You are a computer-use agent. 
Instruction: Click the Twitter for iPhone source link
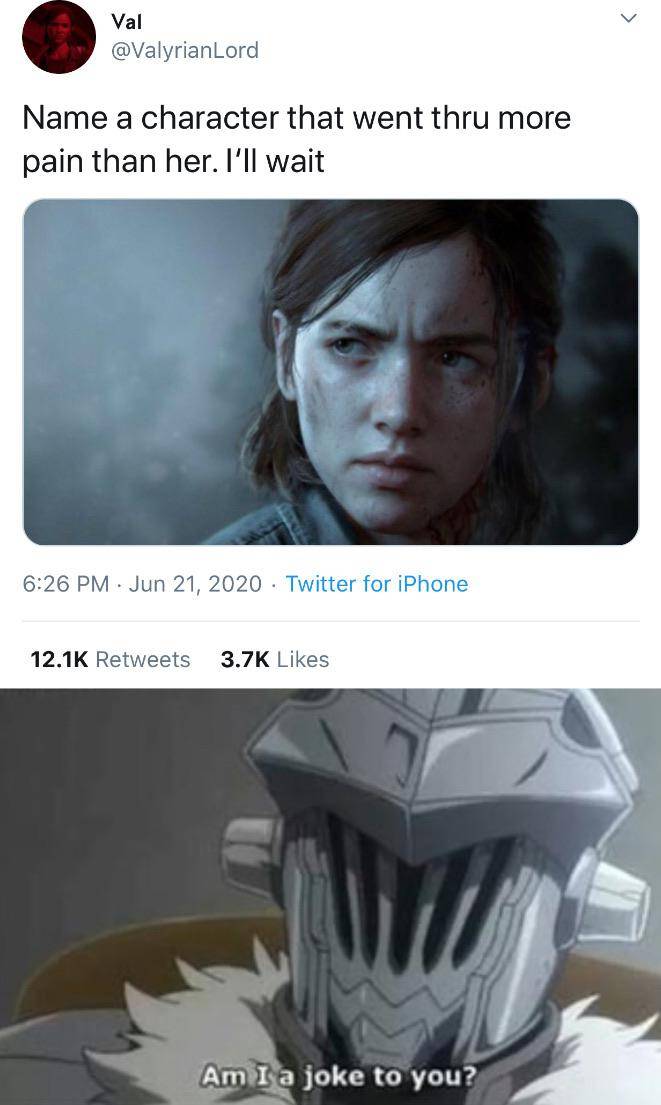377,583
